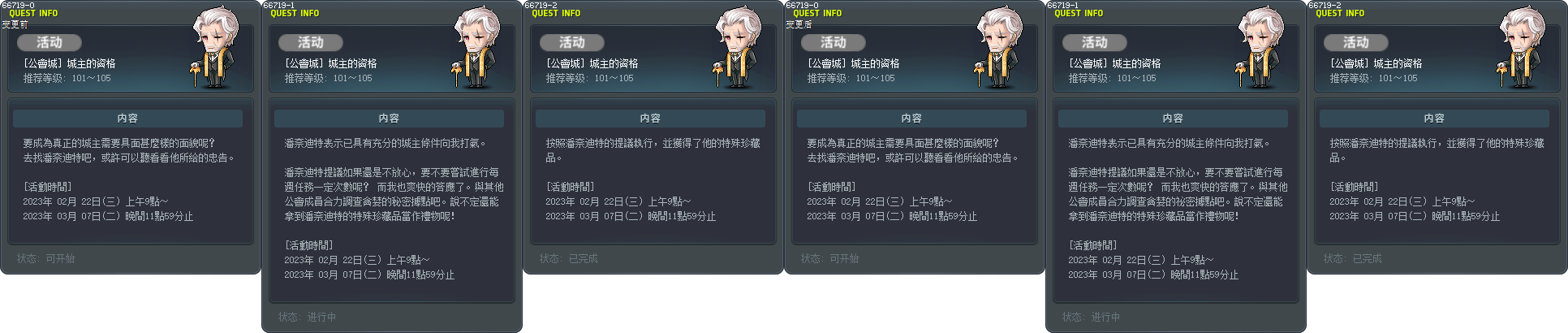Select the 内容 header in the 变更后 panel
This screenshot has height=333, width=1568.
point(911,119)
